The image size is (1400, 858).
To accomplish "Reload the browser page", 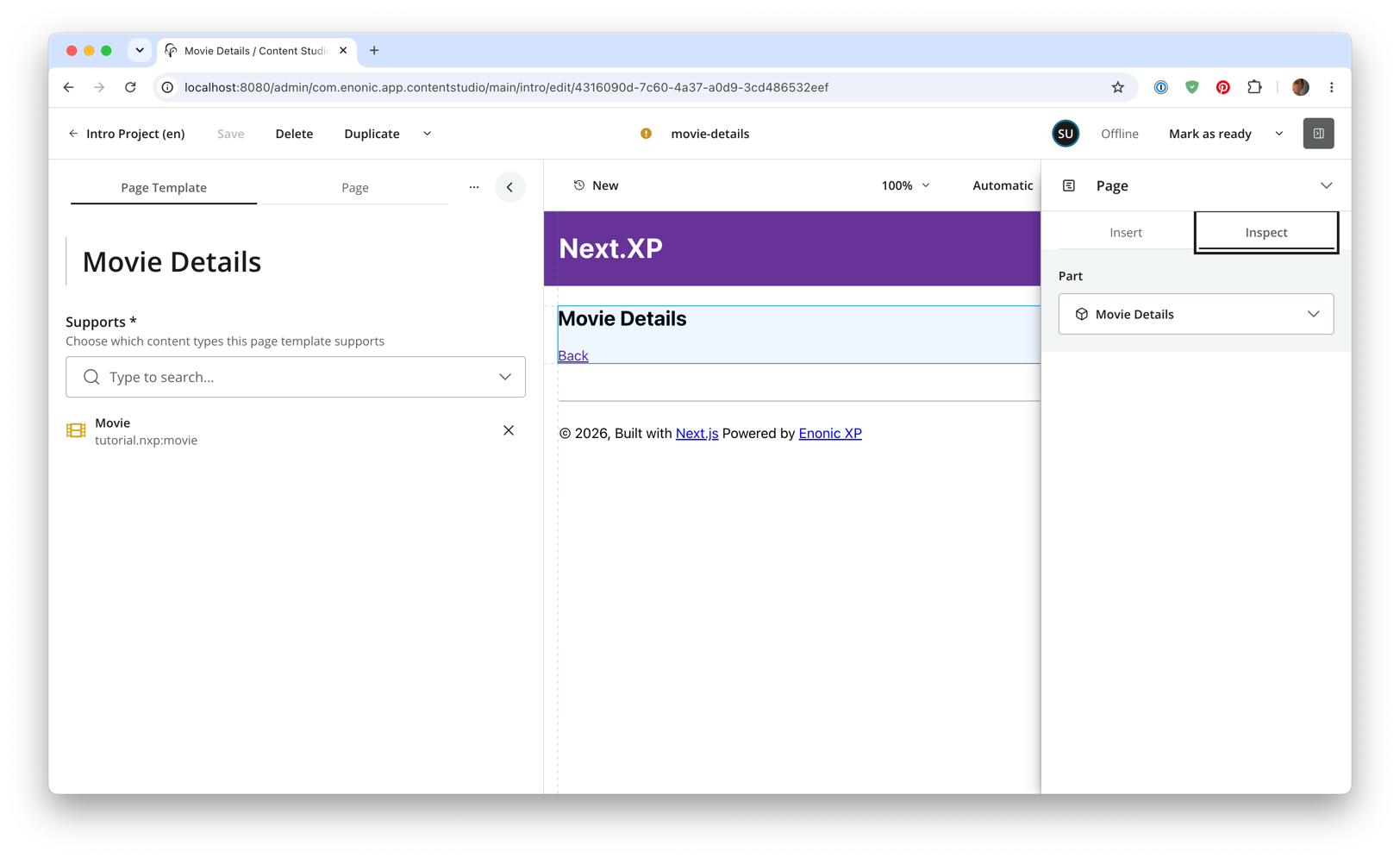I will tap(130, 87).
